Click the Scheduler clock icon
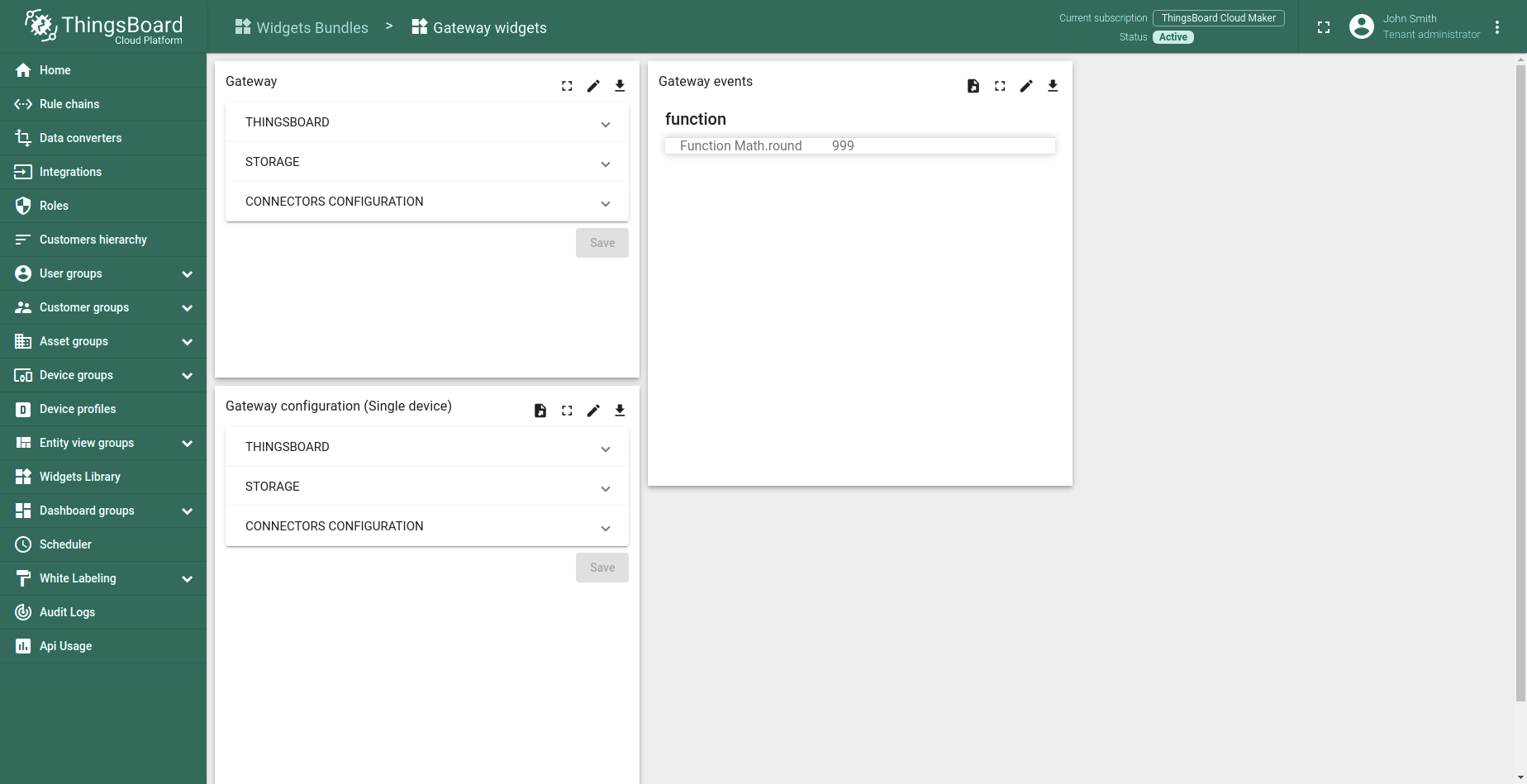Screen dimensions: 1527x784 click(x=23, y=544)
